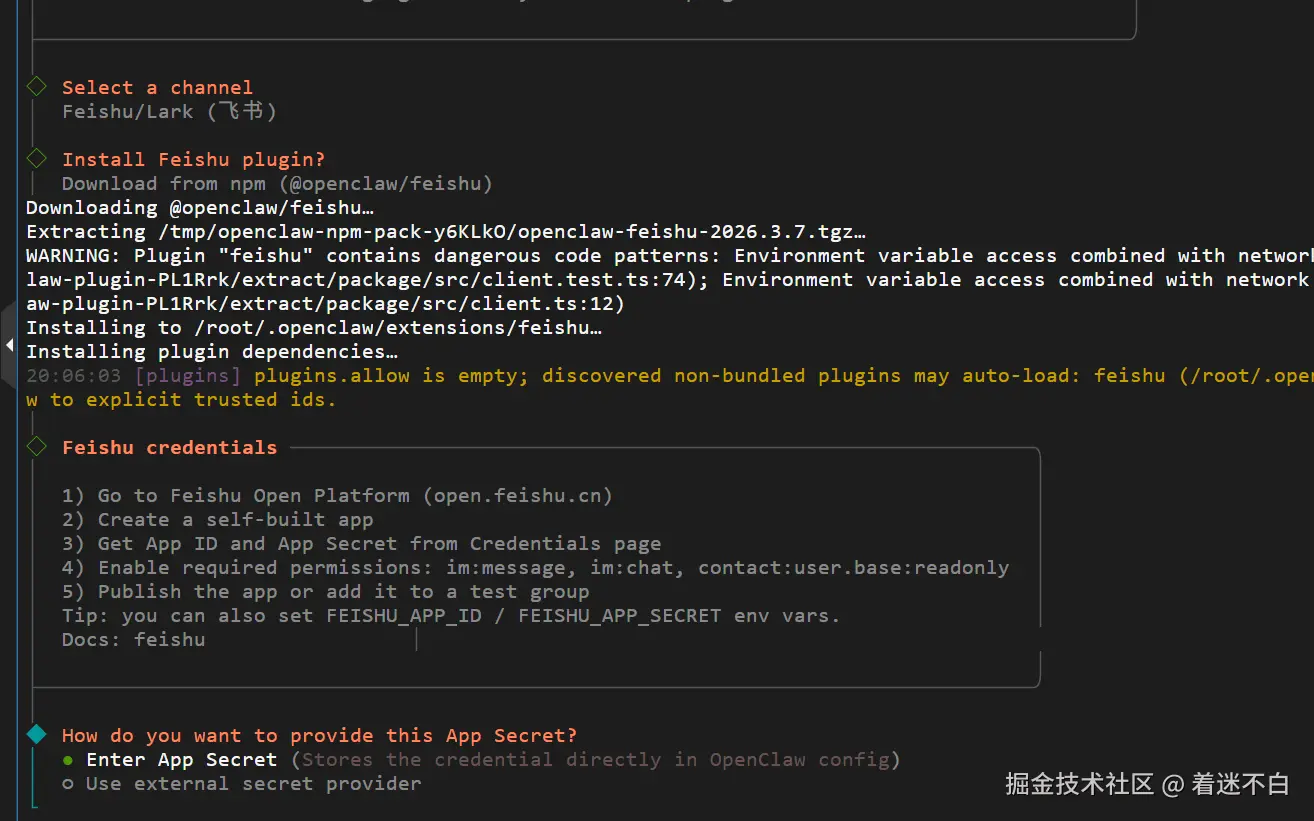
Task: Click the "Select a channel" prompt heading
Action: click(157, 88)
